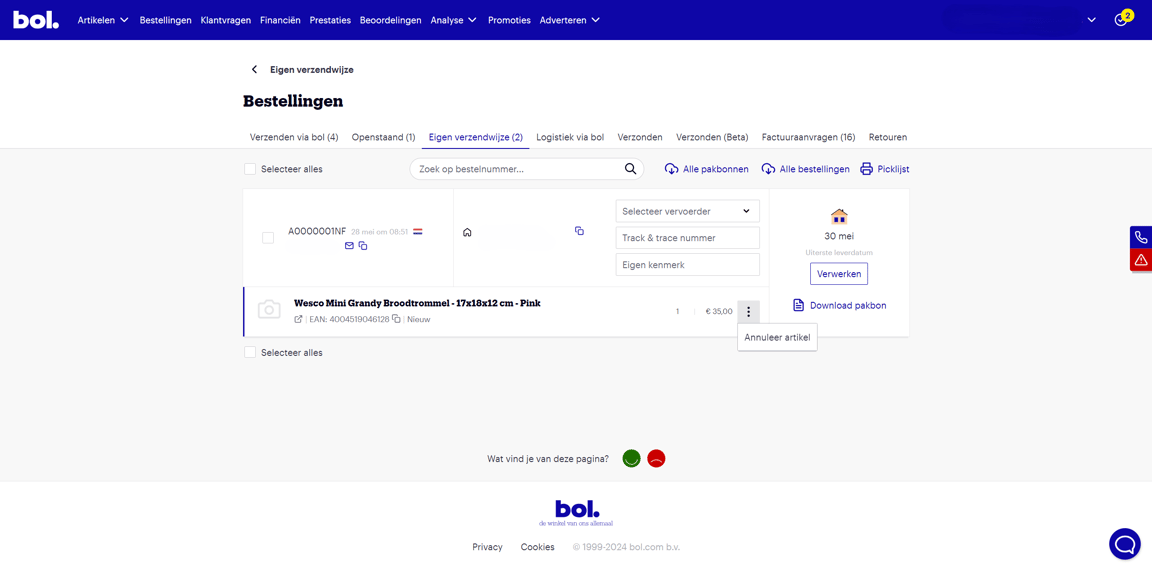This screenshot has width=1152, height=570.
Task: Focus the Track & trace nummer field
Action: pos(687,238)
